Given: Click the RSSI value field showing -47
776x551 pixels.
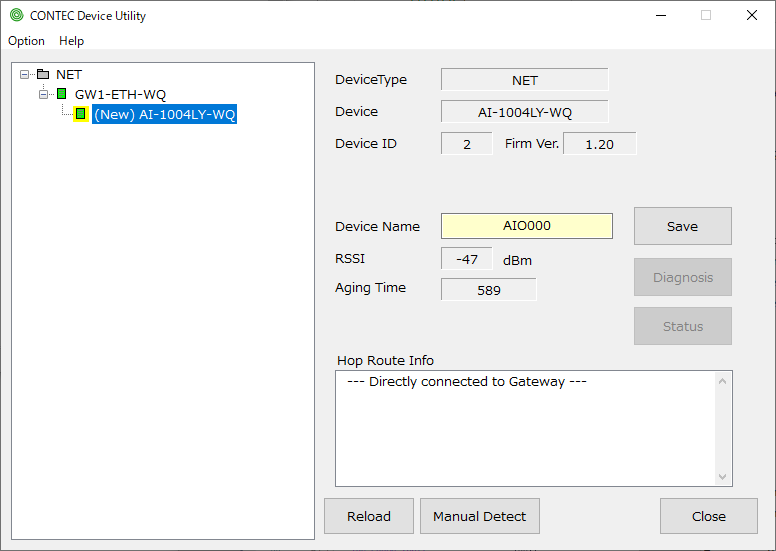Looking at the screenshot, I should tap(467, 259).
